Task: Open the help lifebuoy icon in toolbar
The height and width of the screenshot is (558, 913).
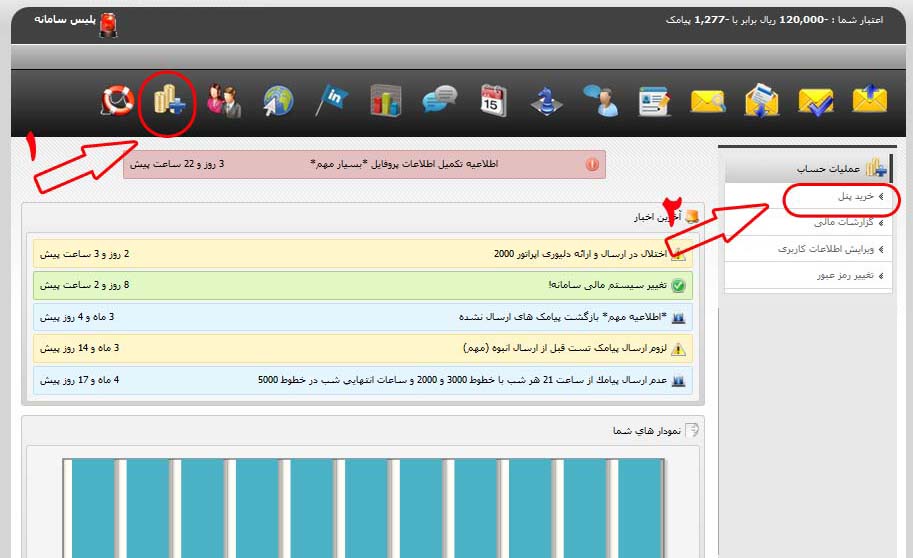Action: 118,101
